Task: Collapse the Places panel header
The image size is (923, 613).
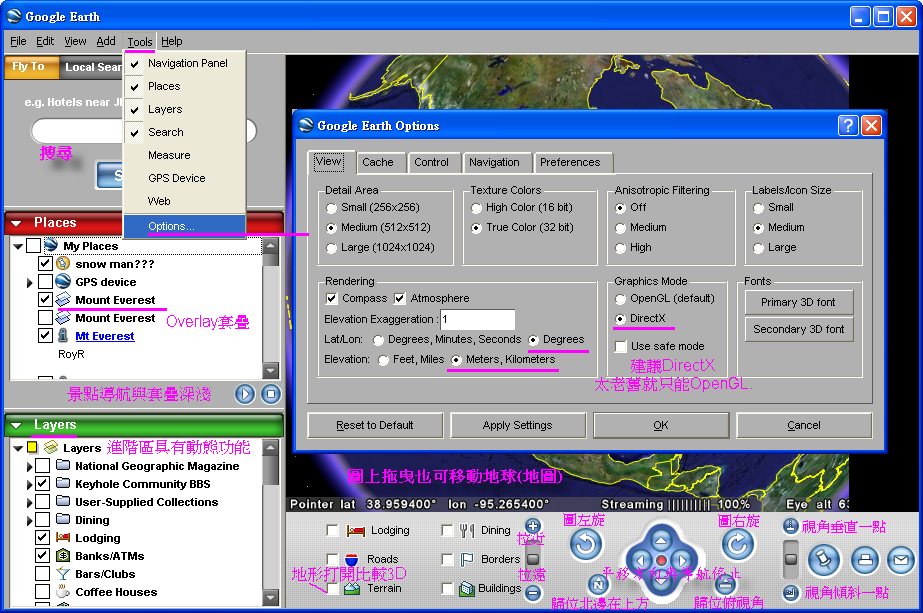Action: [x=16, y=223]
